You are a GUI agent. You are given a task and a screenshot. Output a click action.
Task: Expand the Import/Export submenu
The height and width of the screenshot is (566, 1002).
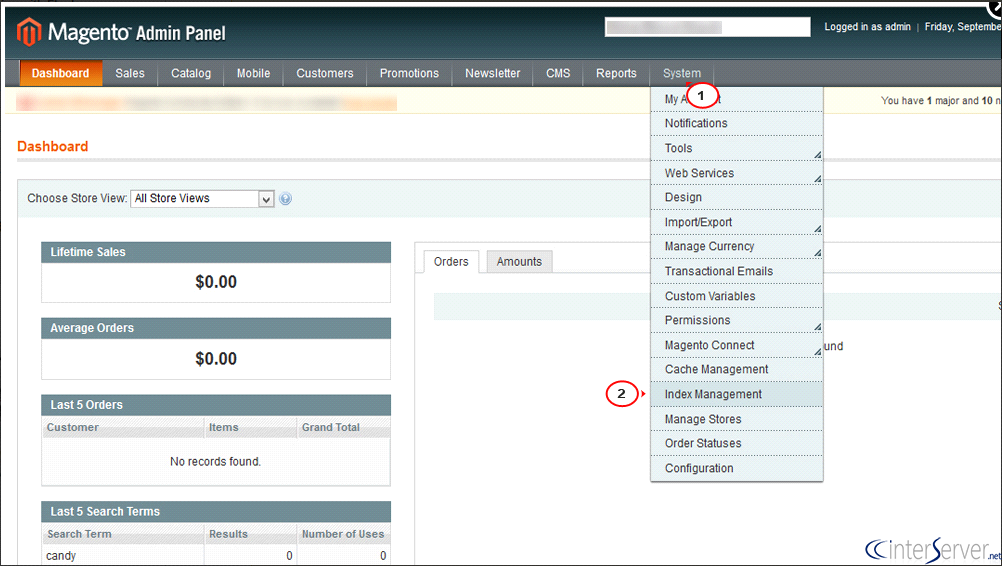(x=737, y=222)
